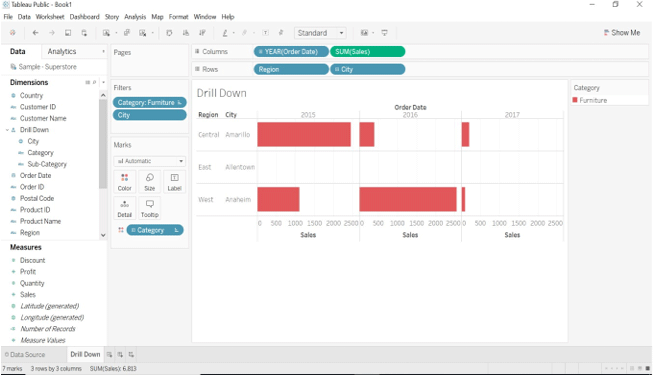Click the Fix axes pin icon
Image resolution: width=653 pixels, height=375 pixels.
281,33
